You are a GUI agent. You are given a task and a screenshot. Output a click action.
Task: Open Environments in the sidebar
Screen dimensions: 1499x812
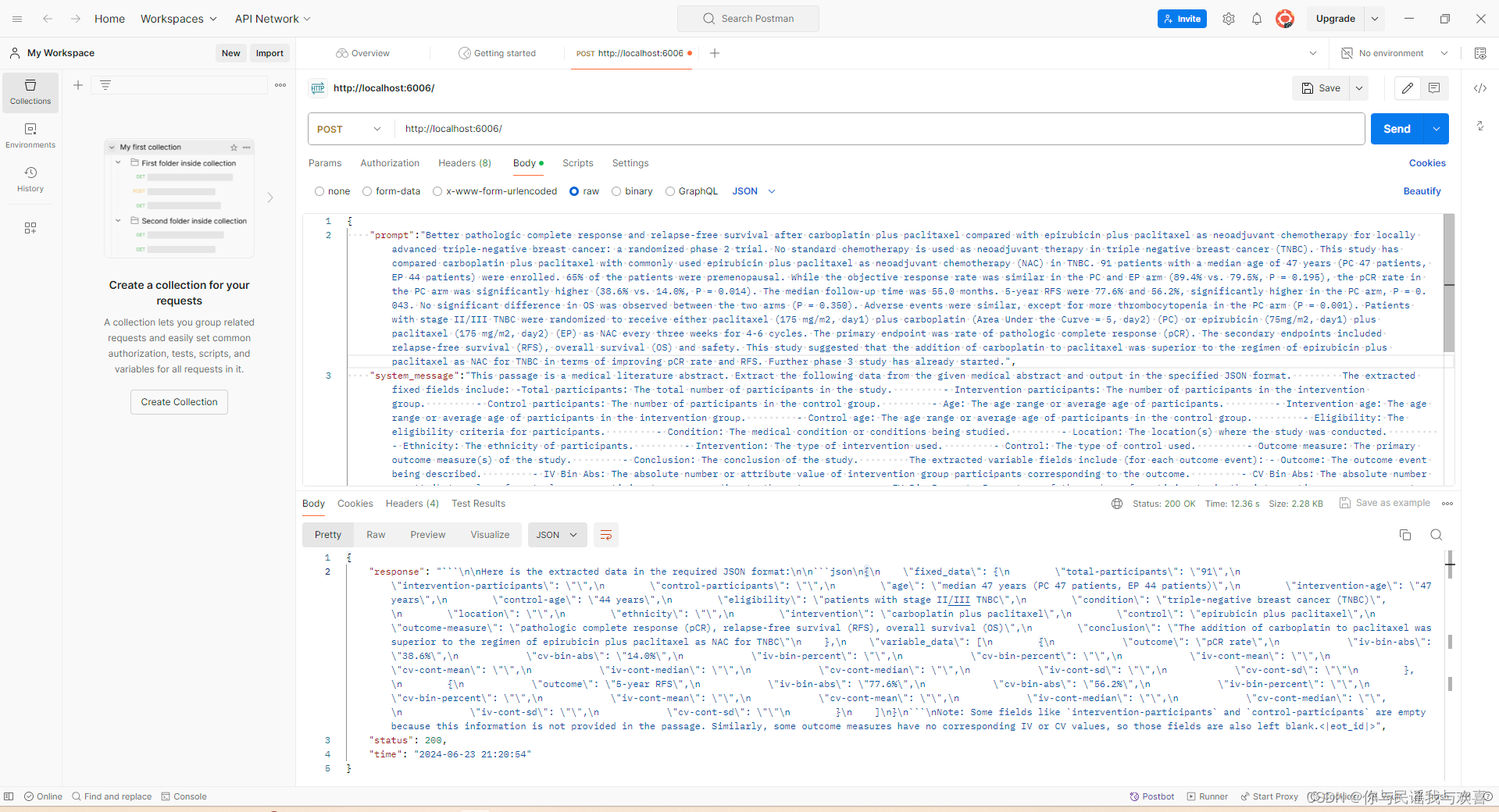point(30,136)
